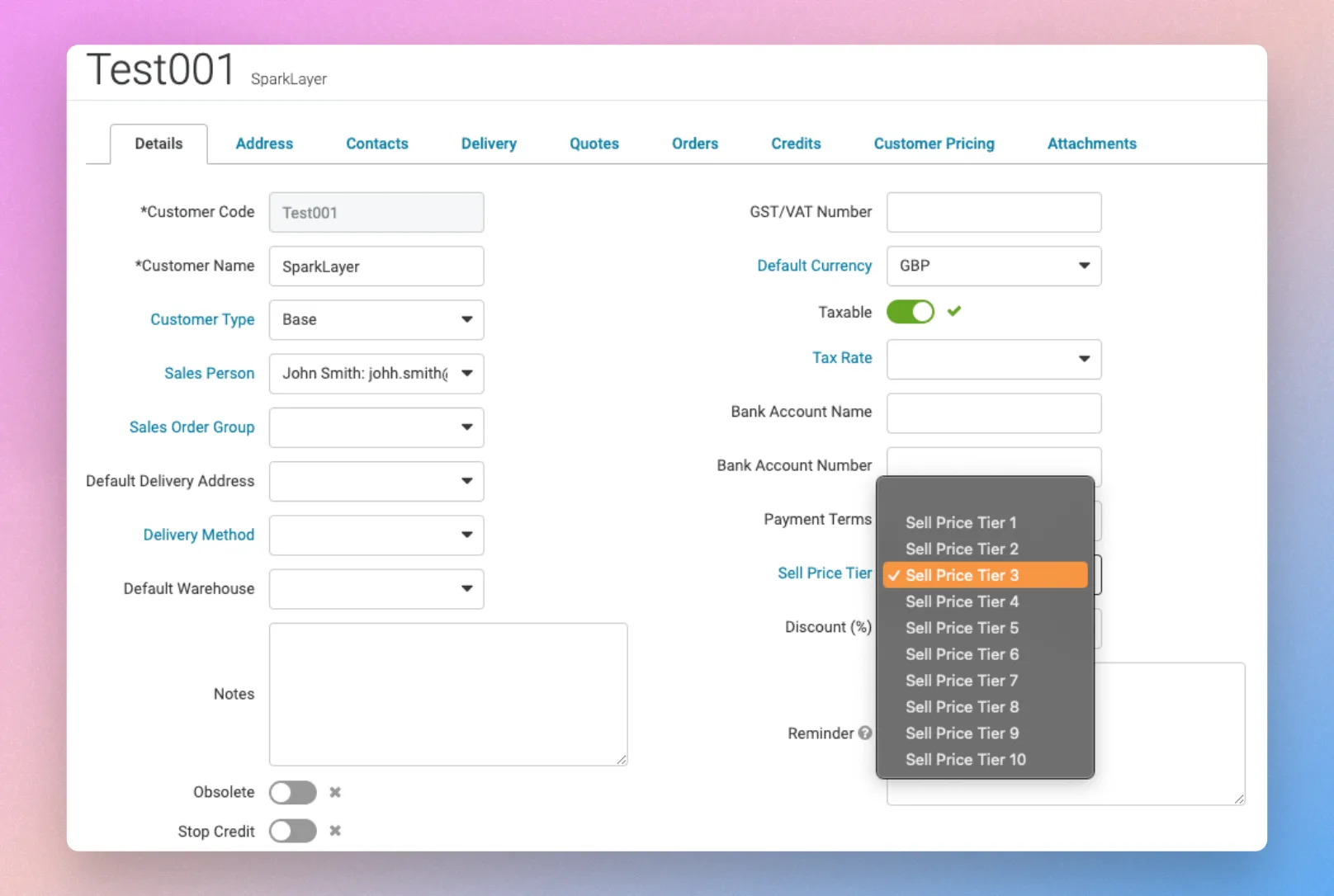
Task: Open the Default Currency dropdown showing GBP
Action: click(994, 266)
